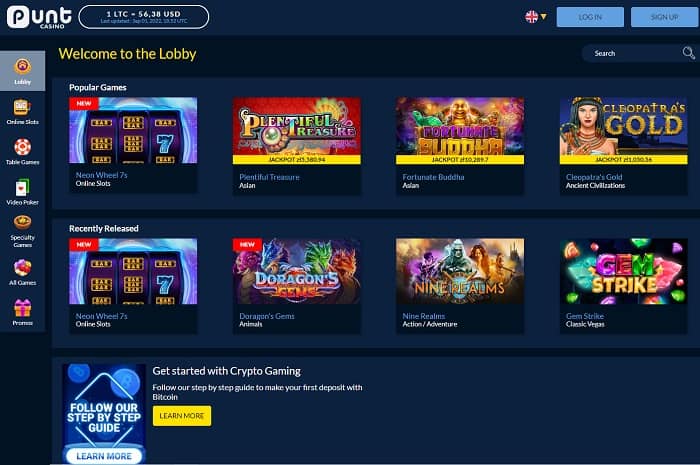700x465 pixels.
Task: Click the LTC to USD rate box
Action: (x=144, y=17)
